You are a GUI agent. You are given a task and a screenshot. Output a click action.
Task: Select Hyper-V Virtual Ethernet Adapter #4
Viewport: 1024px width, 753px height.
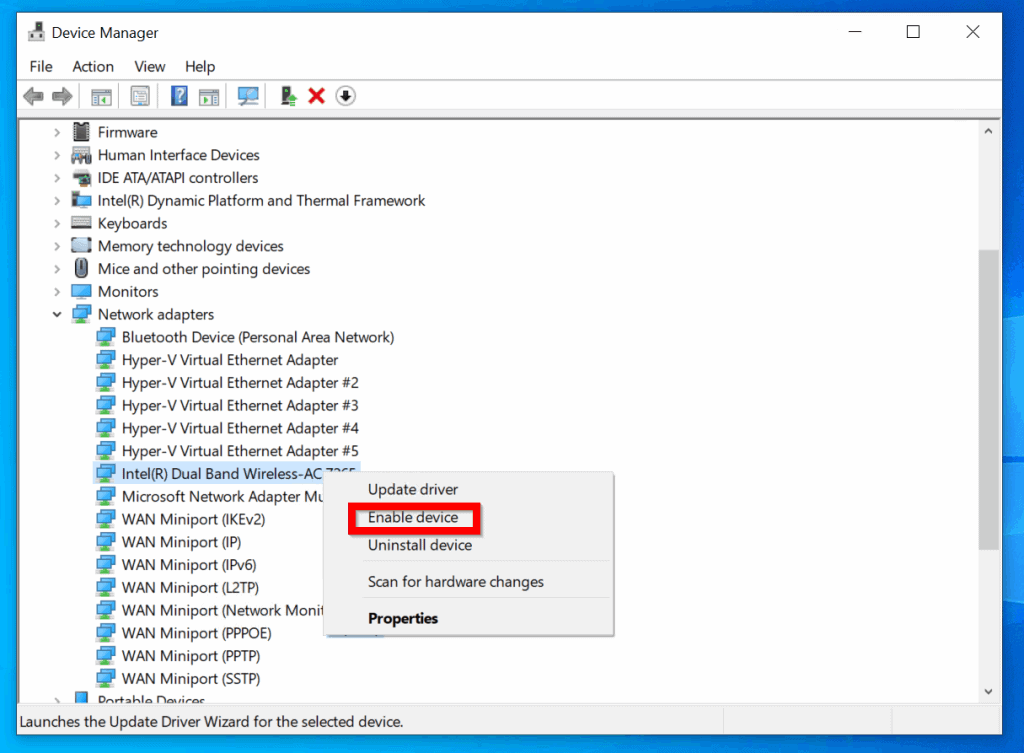(x=240, y=428)
